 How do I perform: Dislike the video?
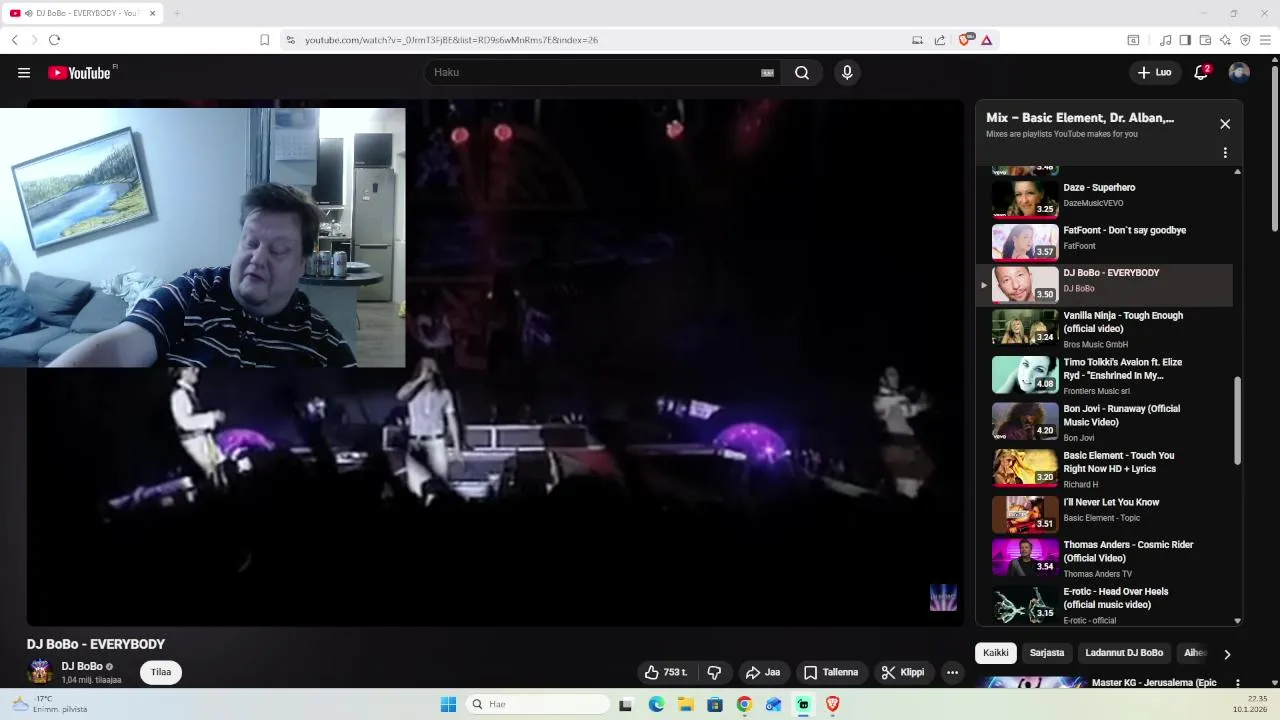[x=714, y=673]
